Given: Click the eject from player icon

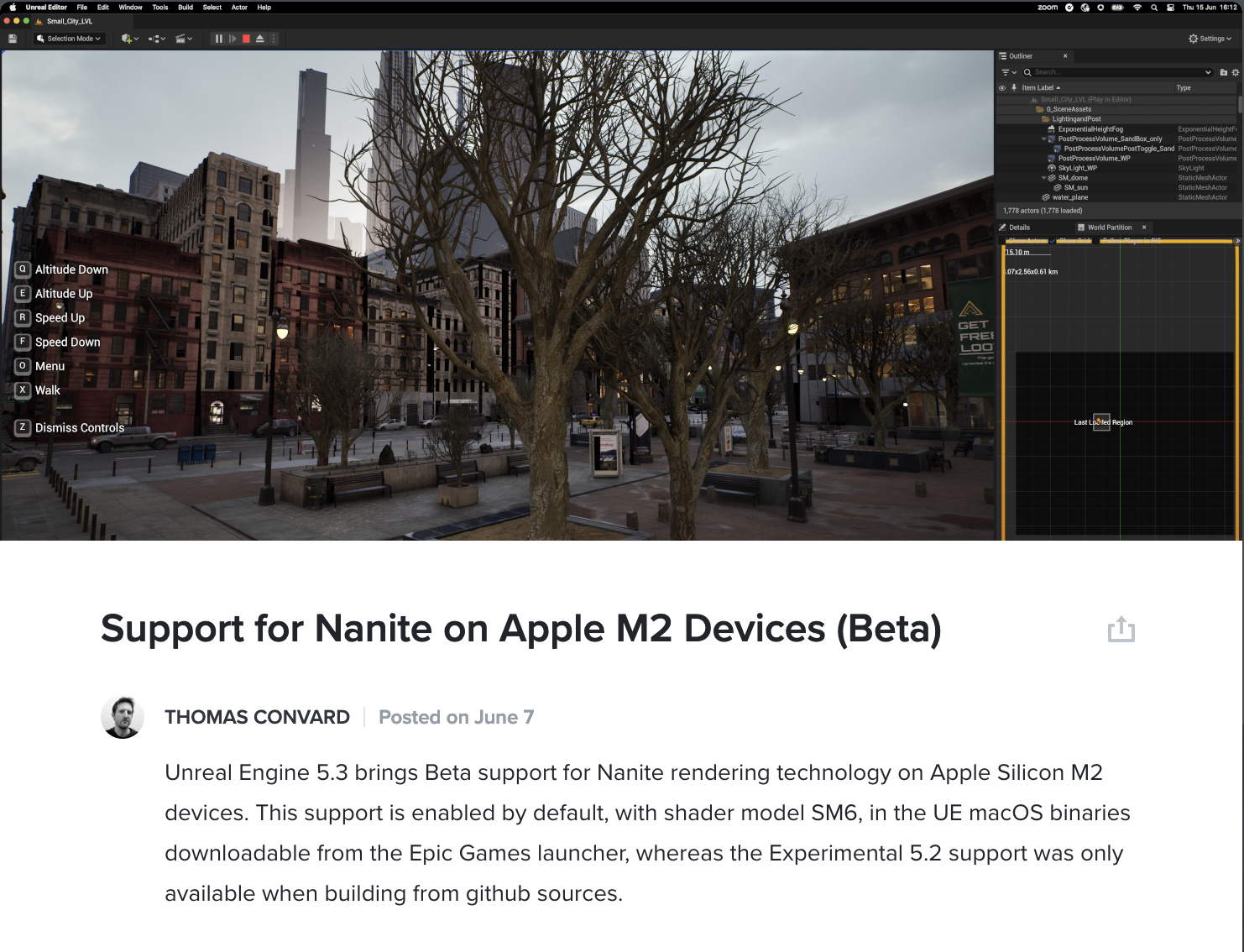Looking at the screenshot, I should tap(259, 39).
